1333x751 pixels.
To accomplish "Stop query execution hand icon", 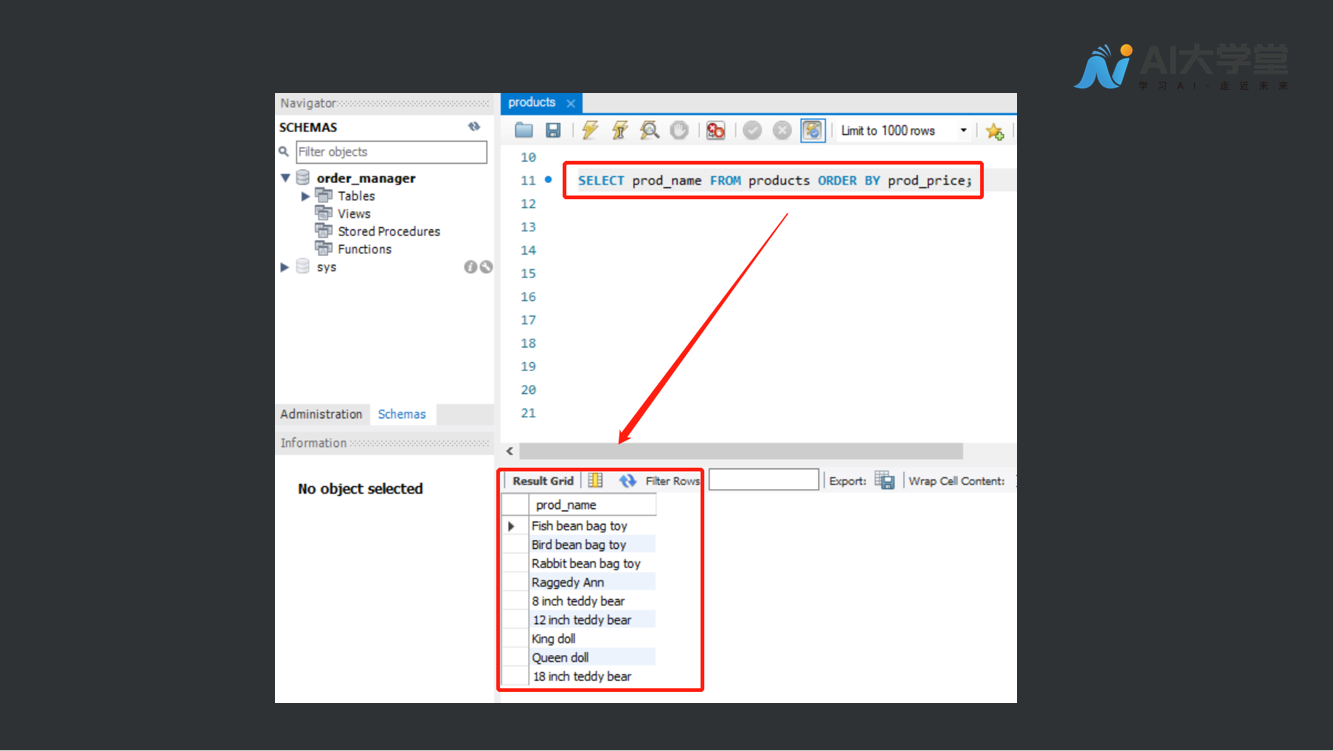I will point(679,130).
